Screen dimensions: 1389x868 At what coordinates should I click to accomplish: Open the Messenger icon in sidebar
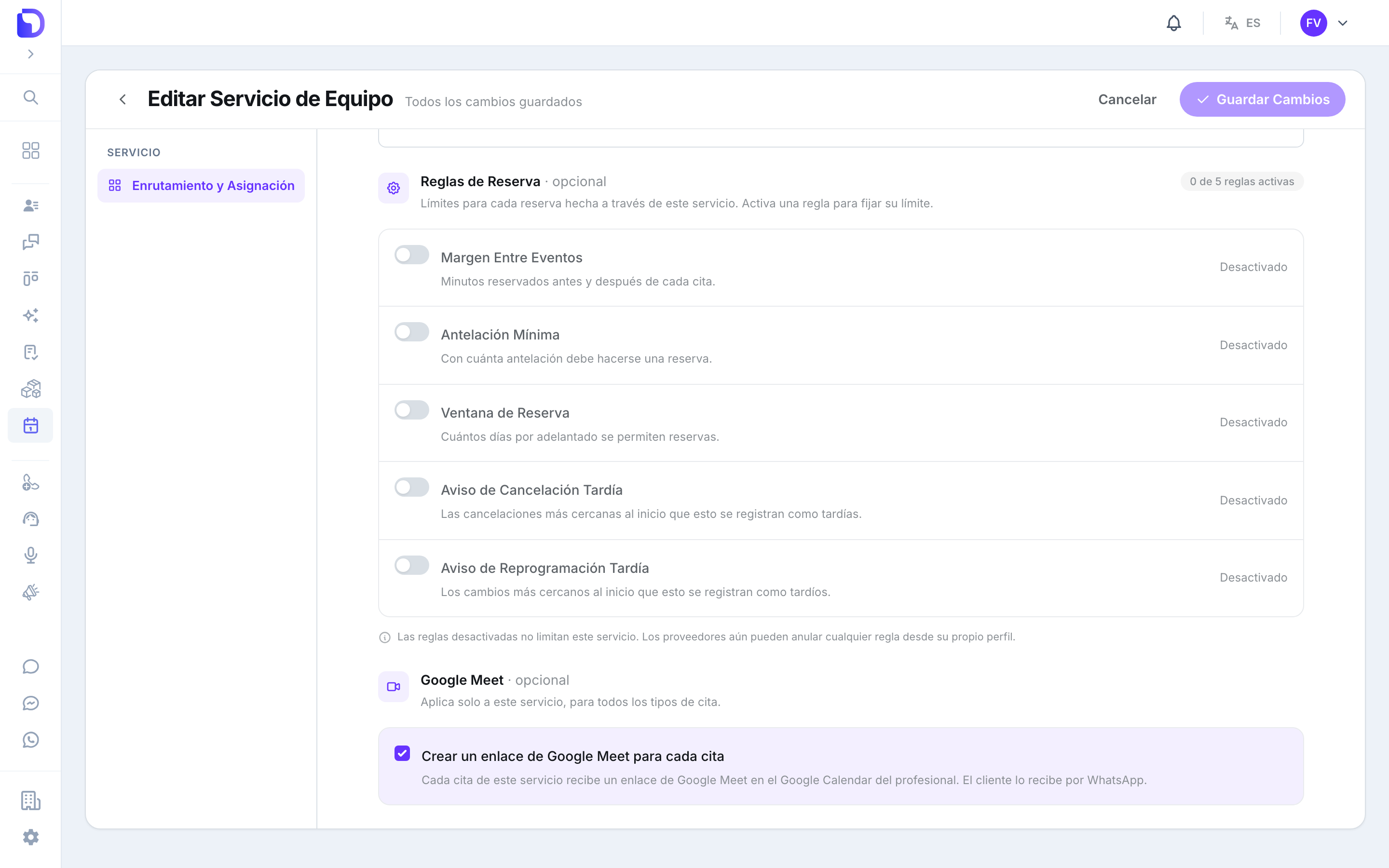30,703
